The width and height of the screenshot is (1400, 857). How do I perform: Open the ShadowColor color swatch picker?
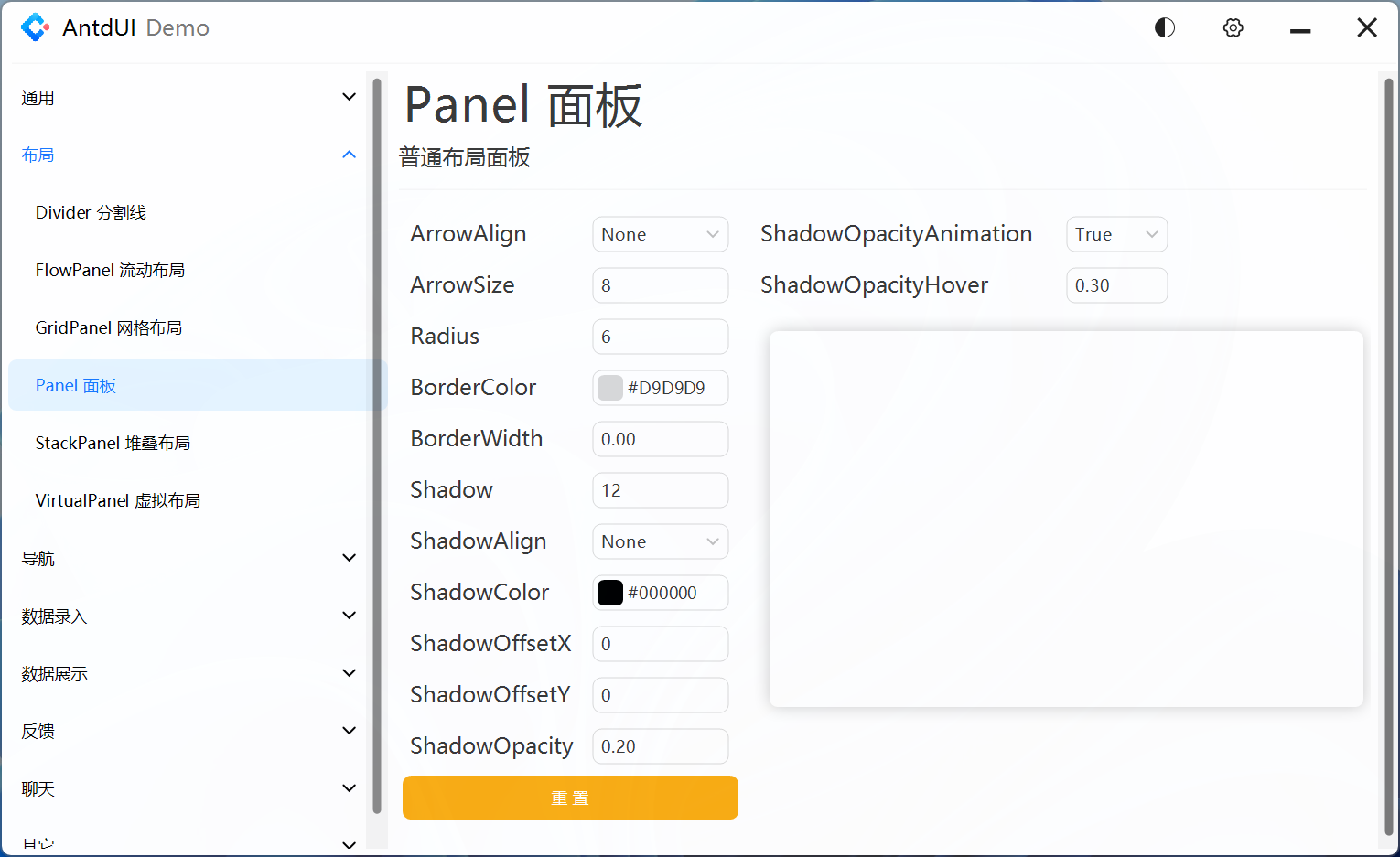click(609, 593)
